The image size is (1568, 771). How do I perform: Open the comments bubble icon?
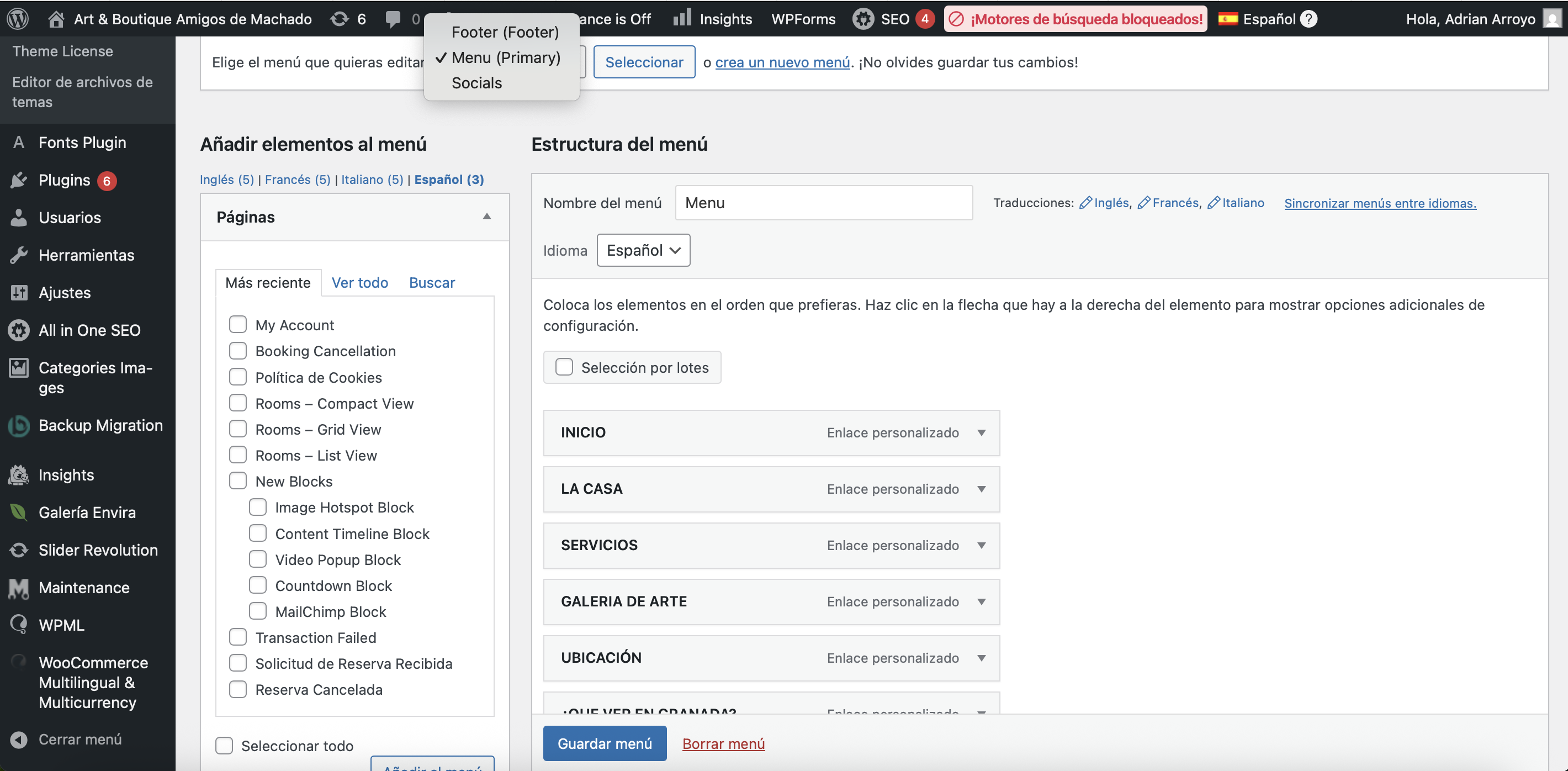tap(393, 19)
